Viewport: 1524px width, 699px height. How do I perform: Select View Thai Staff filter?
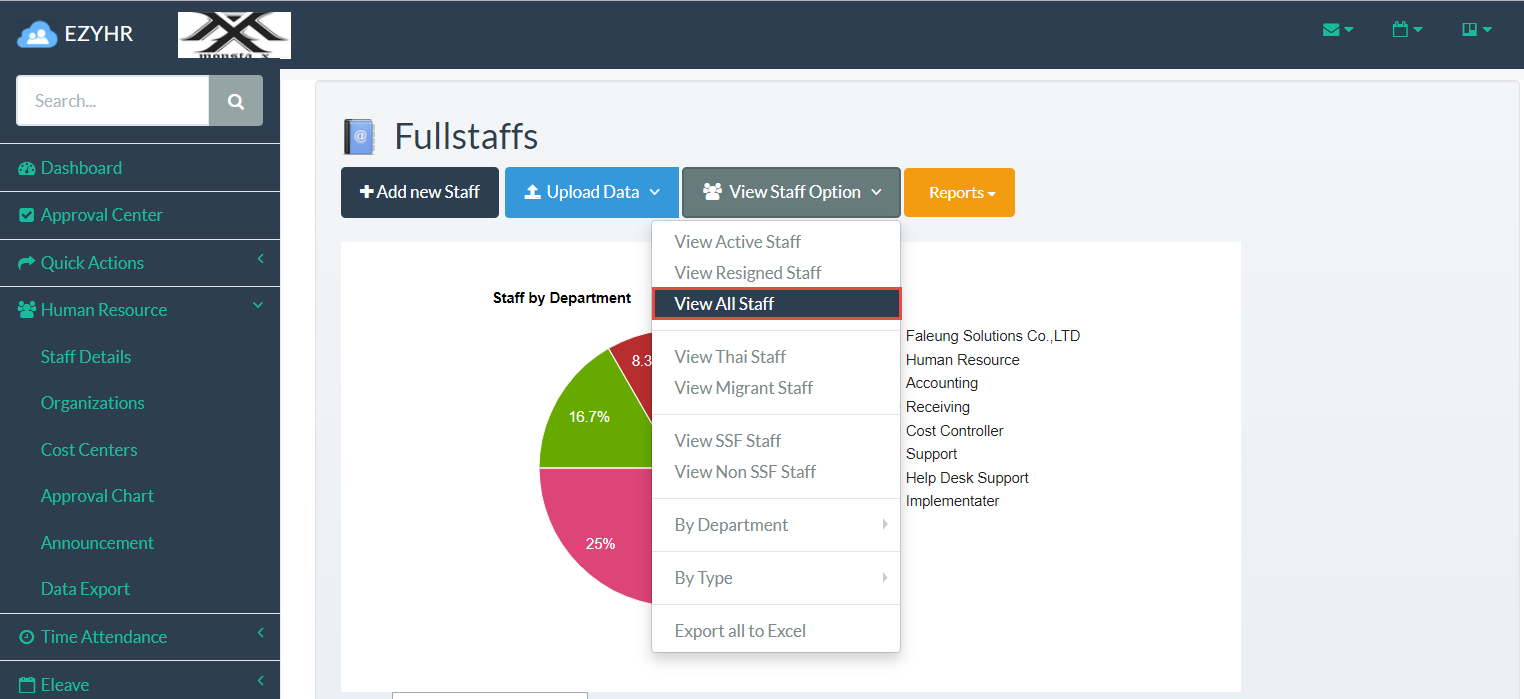[x=731, y=356]
